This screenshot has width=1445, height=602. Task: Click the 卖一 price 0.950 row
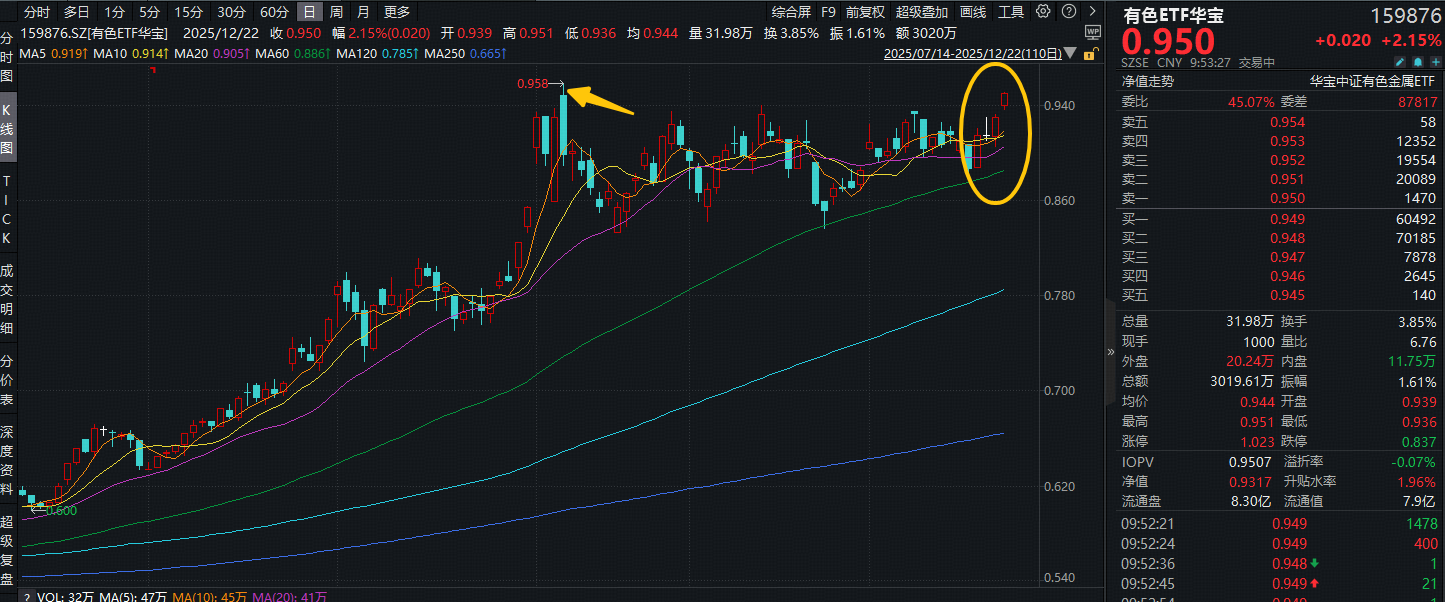coord(1287,199)
